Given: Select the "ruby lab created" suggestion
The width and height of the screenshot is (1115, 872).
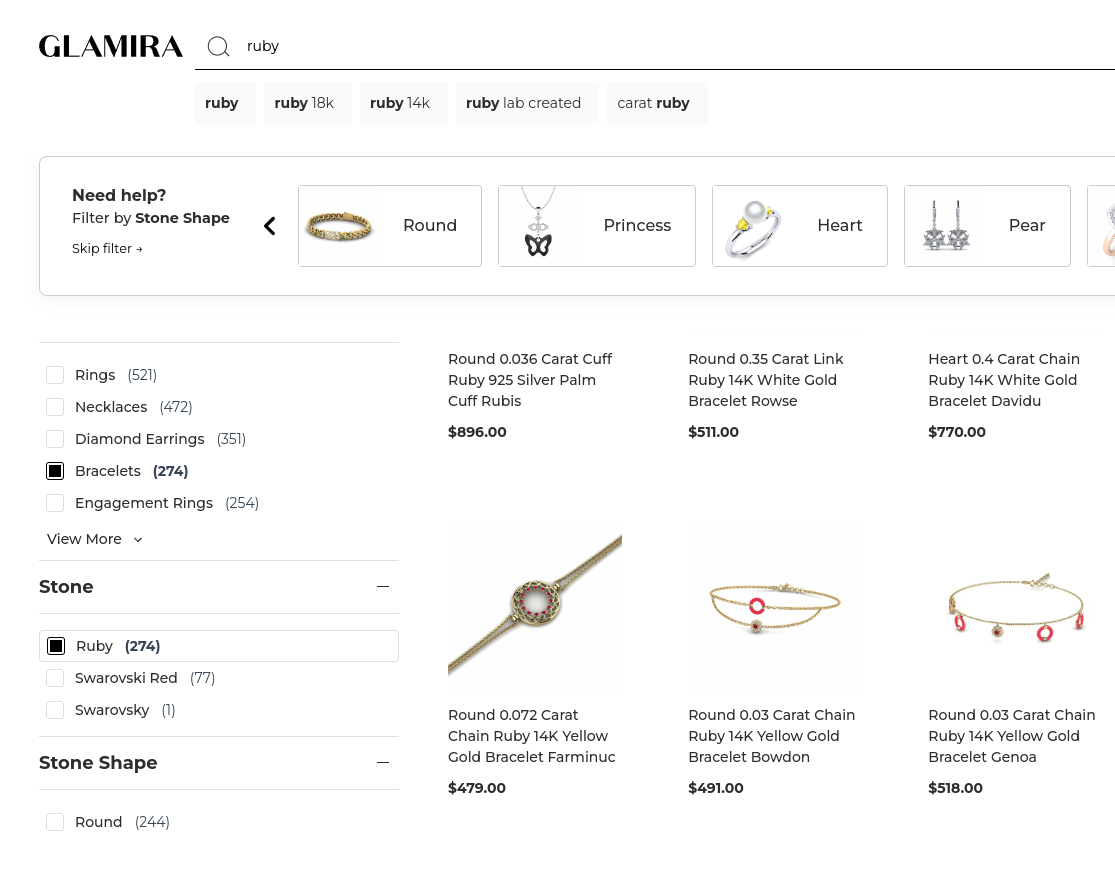Looking at the screenshot, I should point(524,103).
